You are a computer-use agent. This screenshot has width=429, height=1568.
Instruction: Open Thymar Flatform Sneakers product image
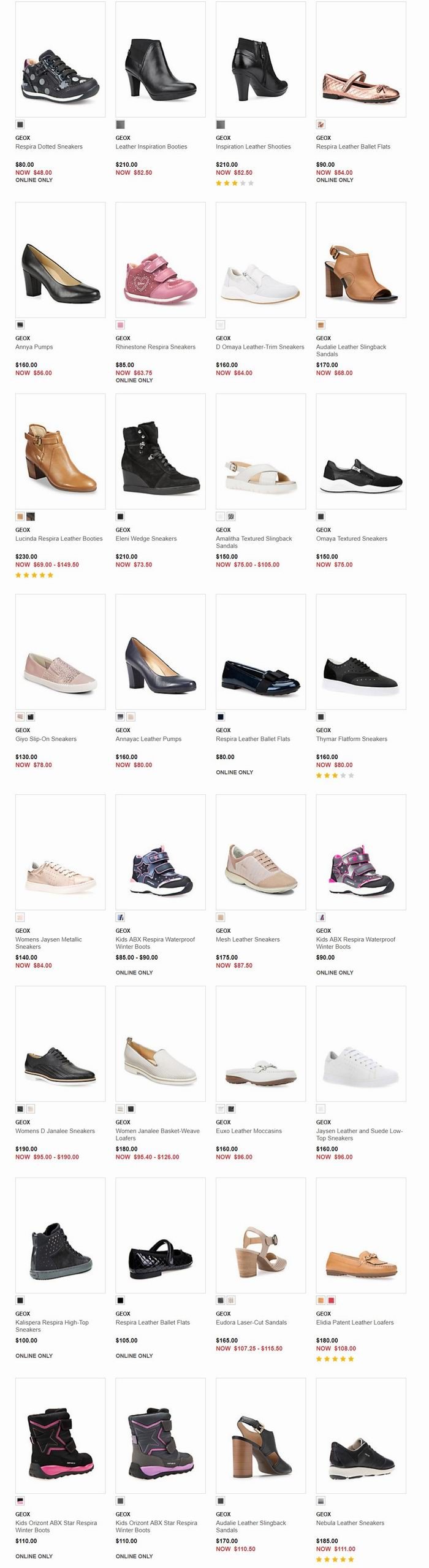tap(361, 652)
